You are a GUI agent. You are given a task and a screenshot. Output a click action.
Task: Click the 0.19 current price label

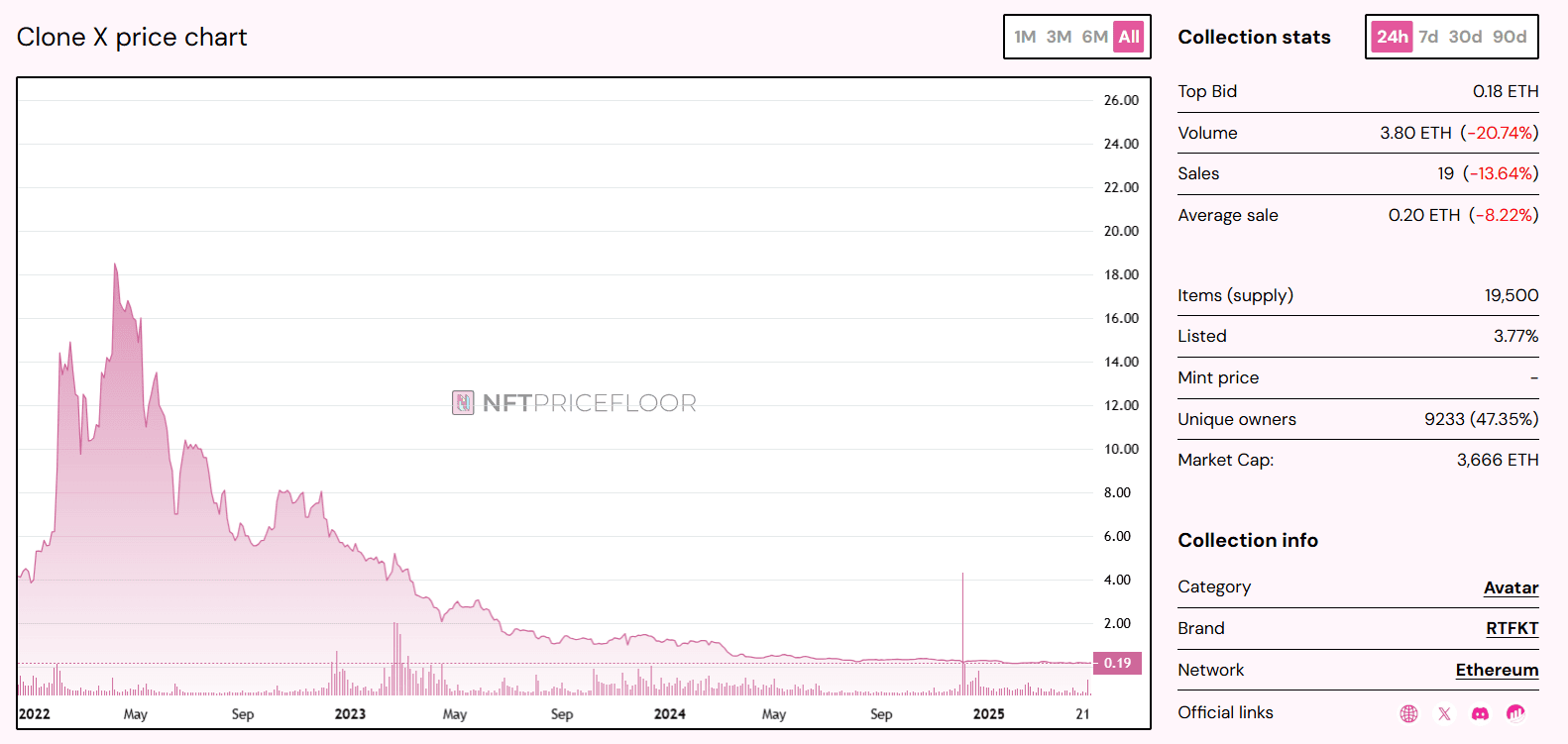click(1117, 663)
